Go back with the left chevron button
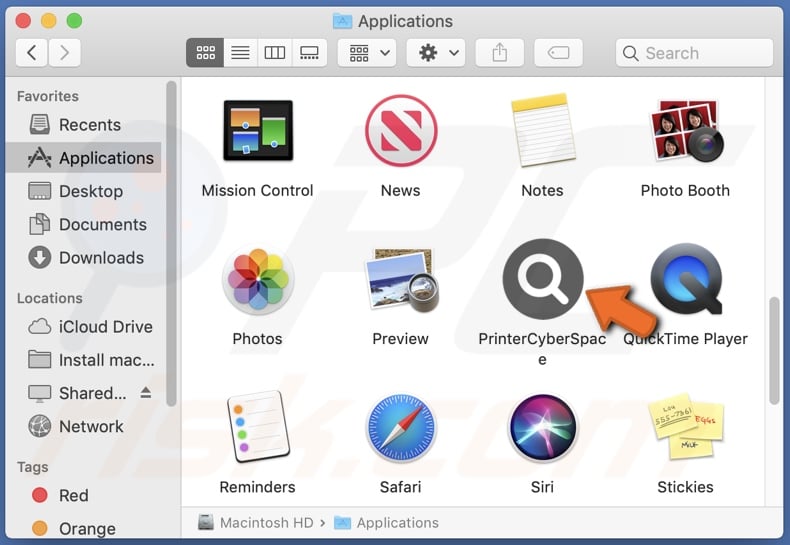The height and width of the screenshot is (545, 790). click(x=32, y=52)
